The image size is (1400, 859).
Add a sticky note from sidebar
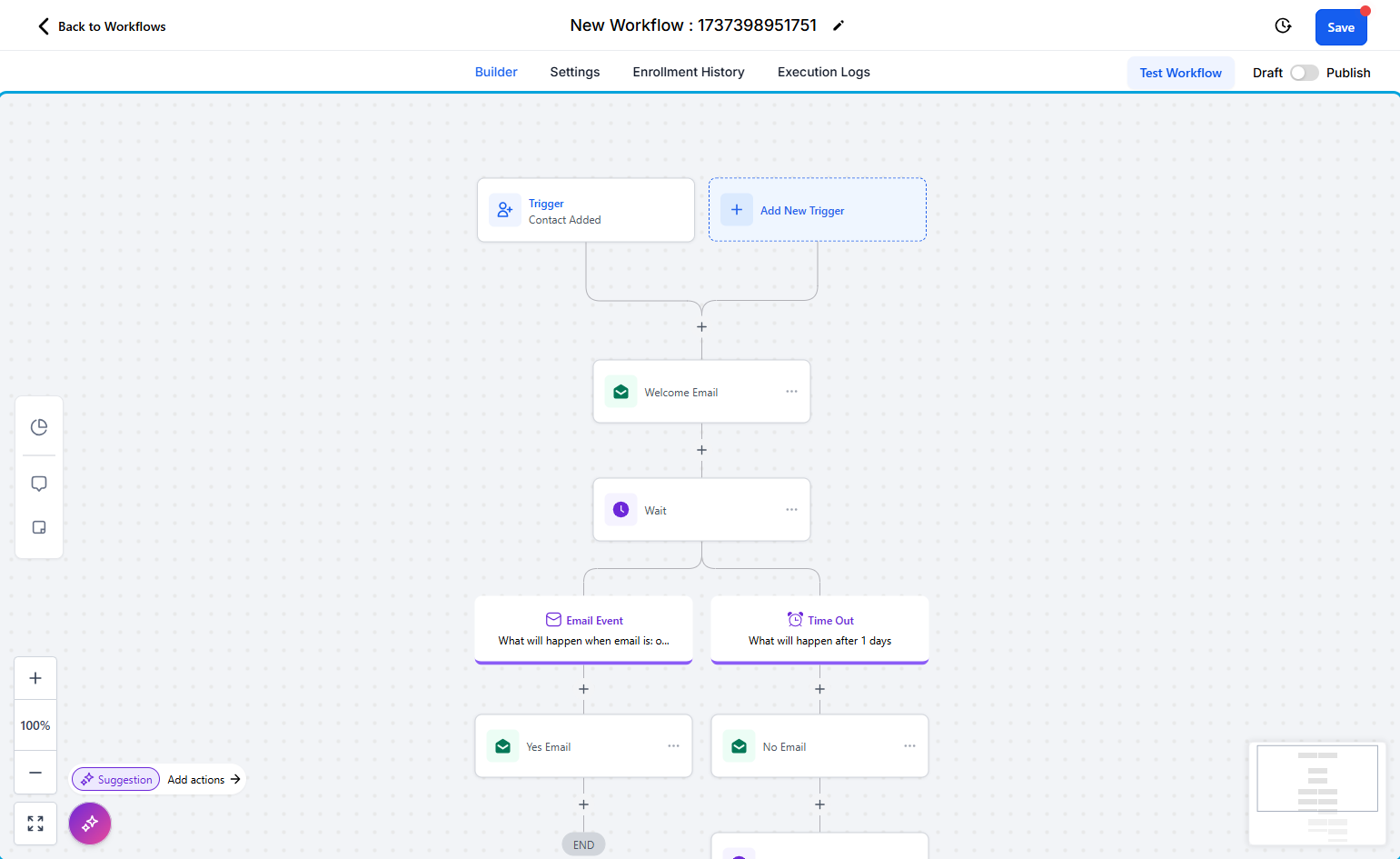(x=39, y=527)
